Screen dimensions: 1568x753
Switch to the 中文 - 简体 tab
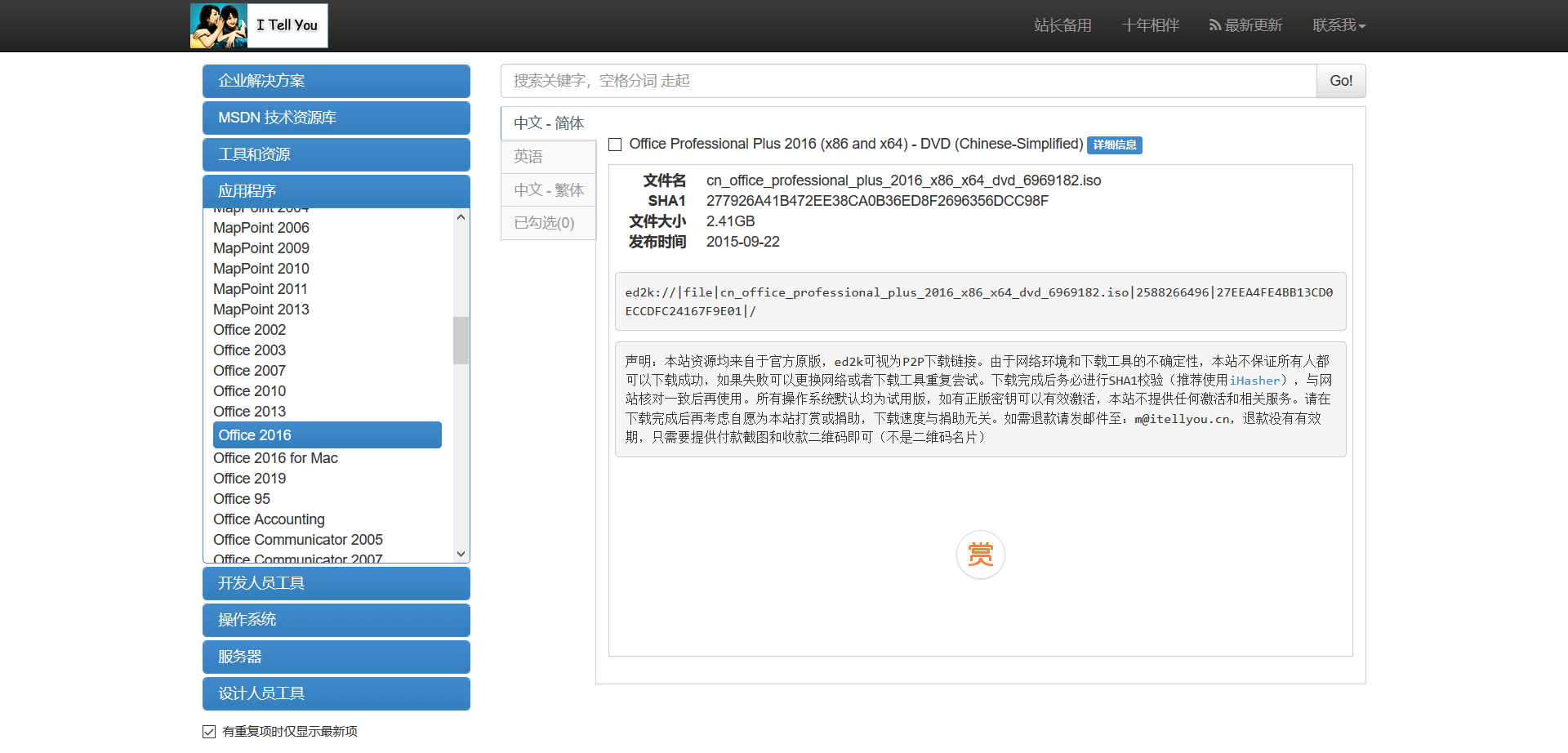549,123
